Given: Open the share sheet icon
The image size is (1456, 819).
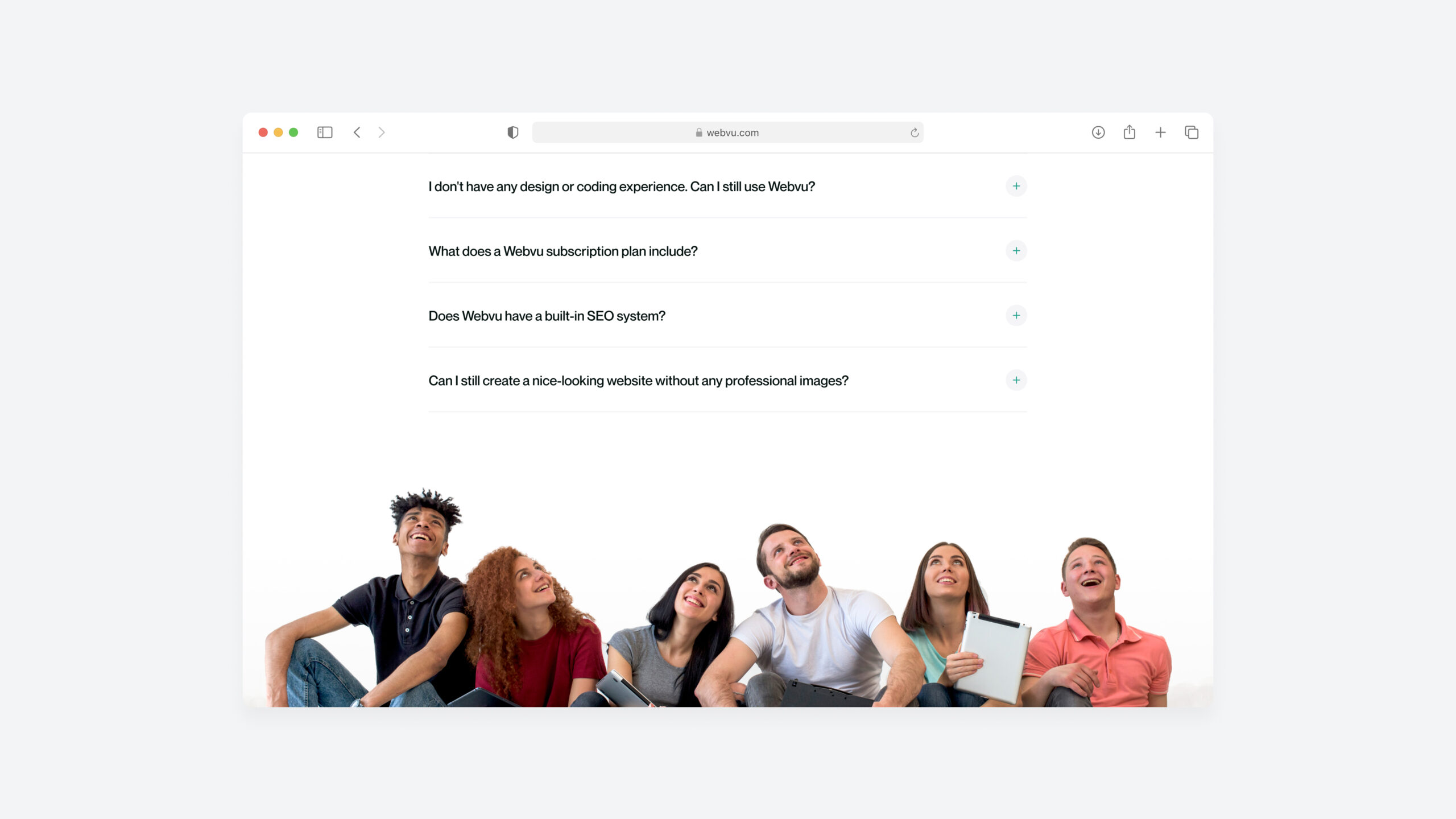Looking at the screenshot, I should click(x=1130, y=133).
